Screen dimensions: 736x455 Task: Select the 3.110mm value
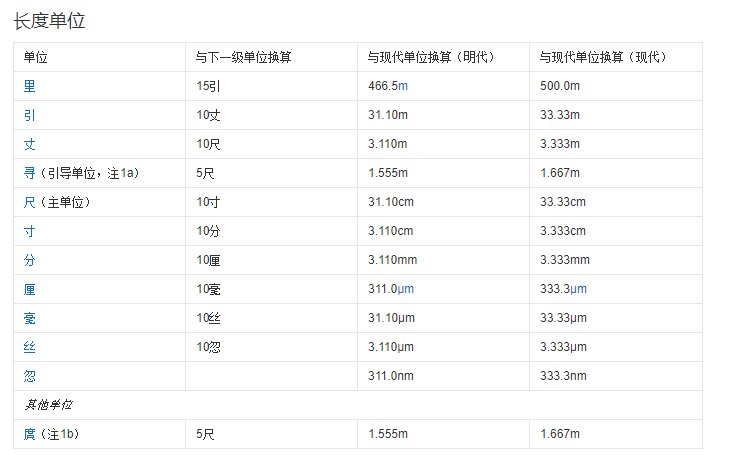pos(392,260)
